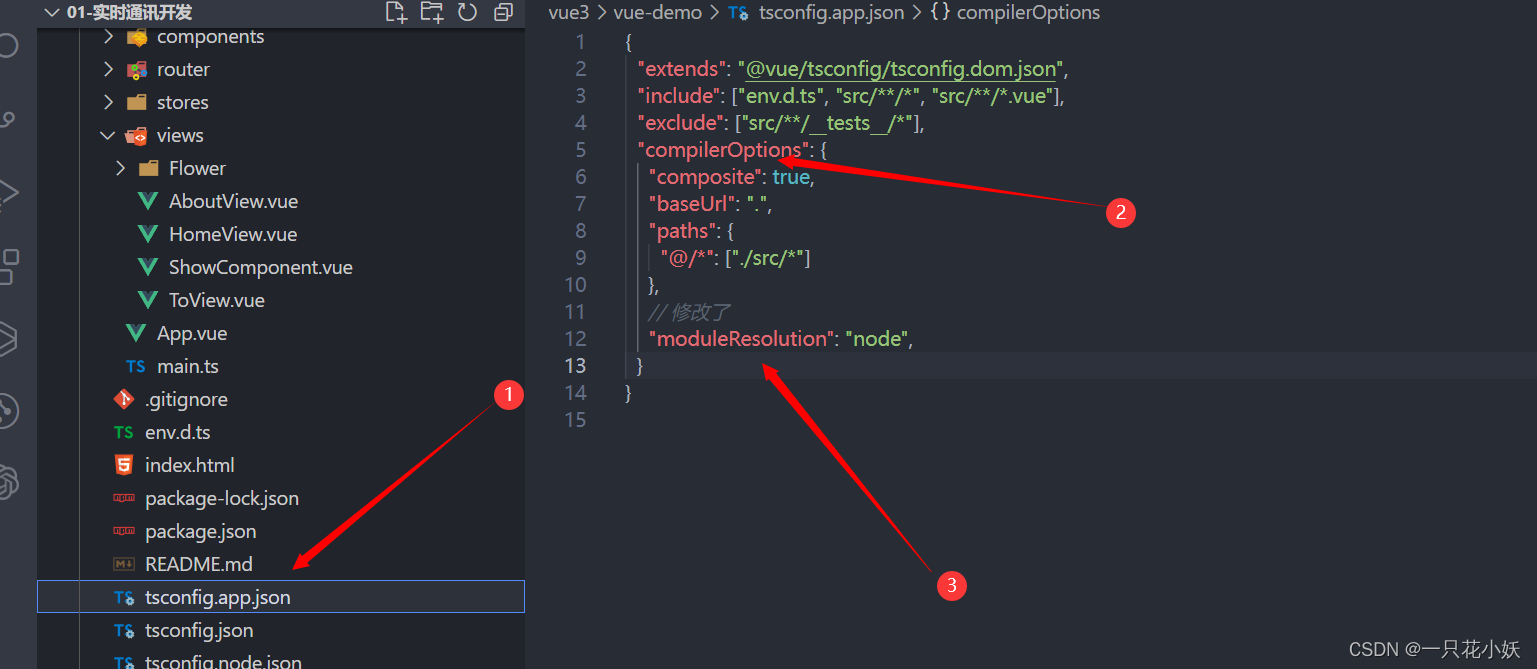
Task: Click the "include" key on line 3
Action: pyautogui.click(x=680, y=96)
